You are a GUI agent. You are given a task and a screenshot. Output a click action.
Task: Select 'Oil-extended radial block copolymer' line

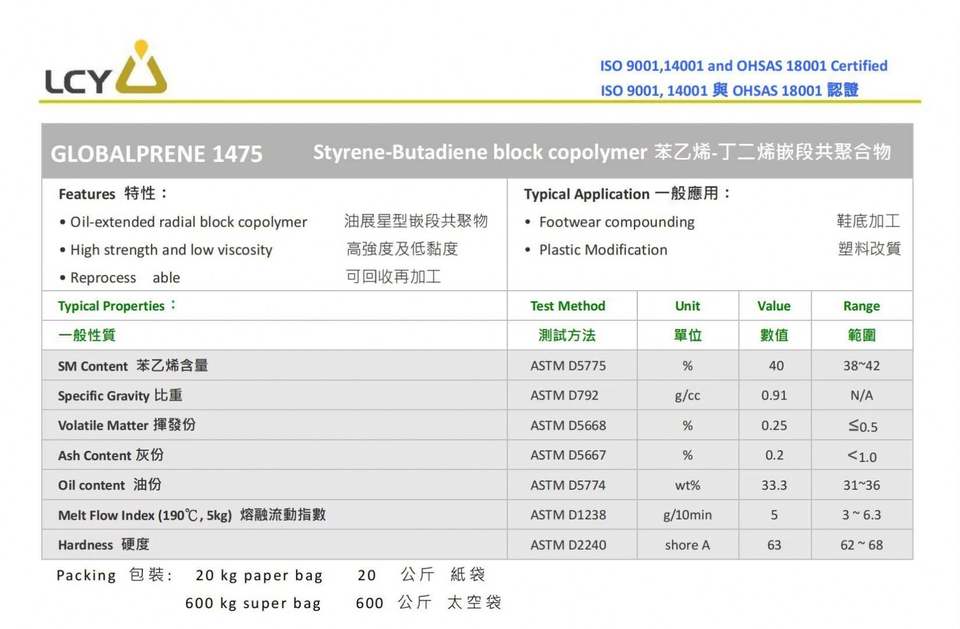pos(189,222)
